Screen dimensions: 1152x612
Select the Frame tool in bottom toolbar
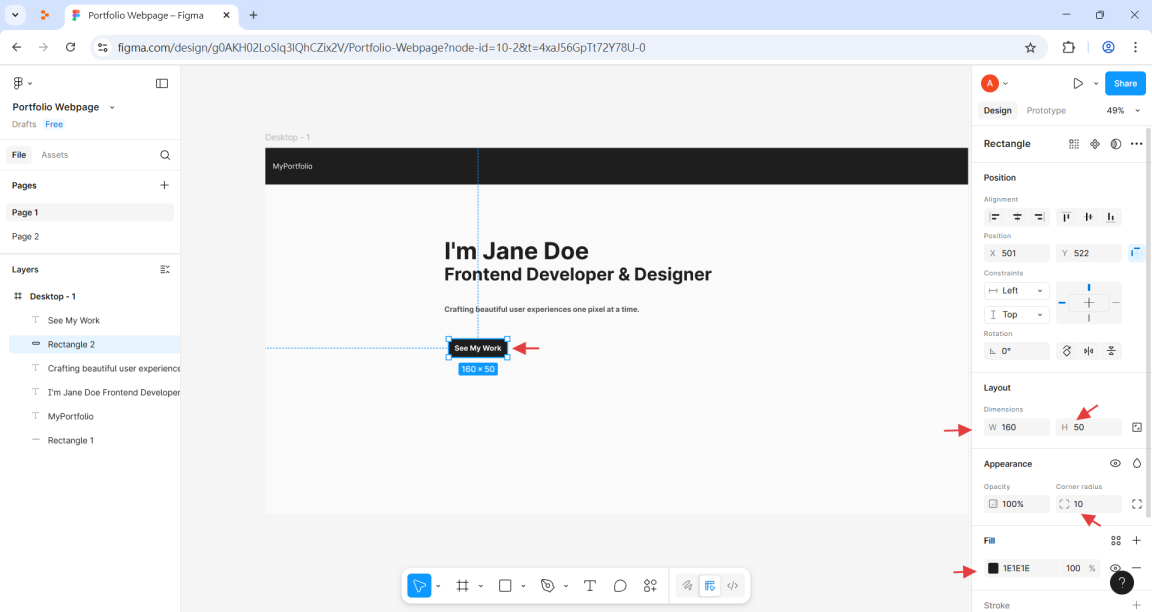coord(463,586)
